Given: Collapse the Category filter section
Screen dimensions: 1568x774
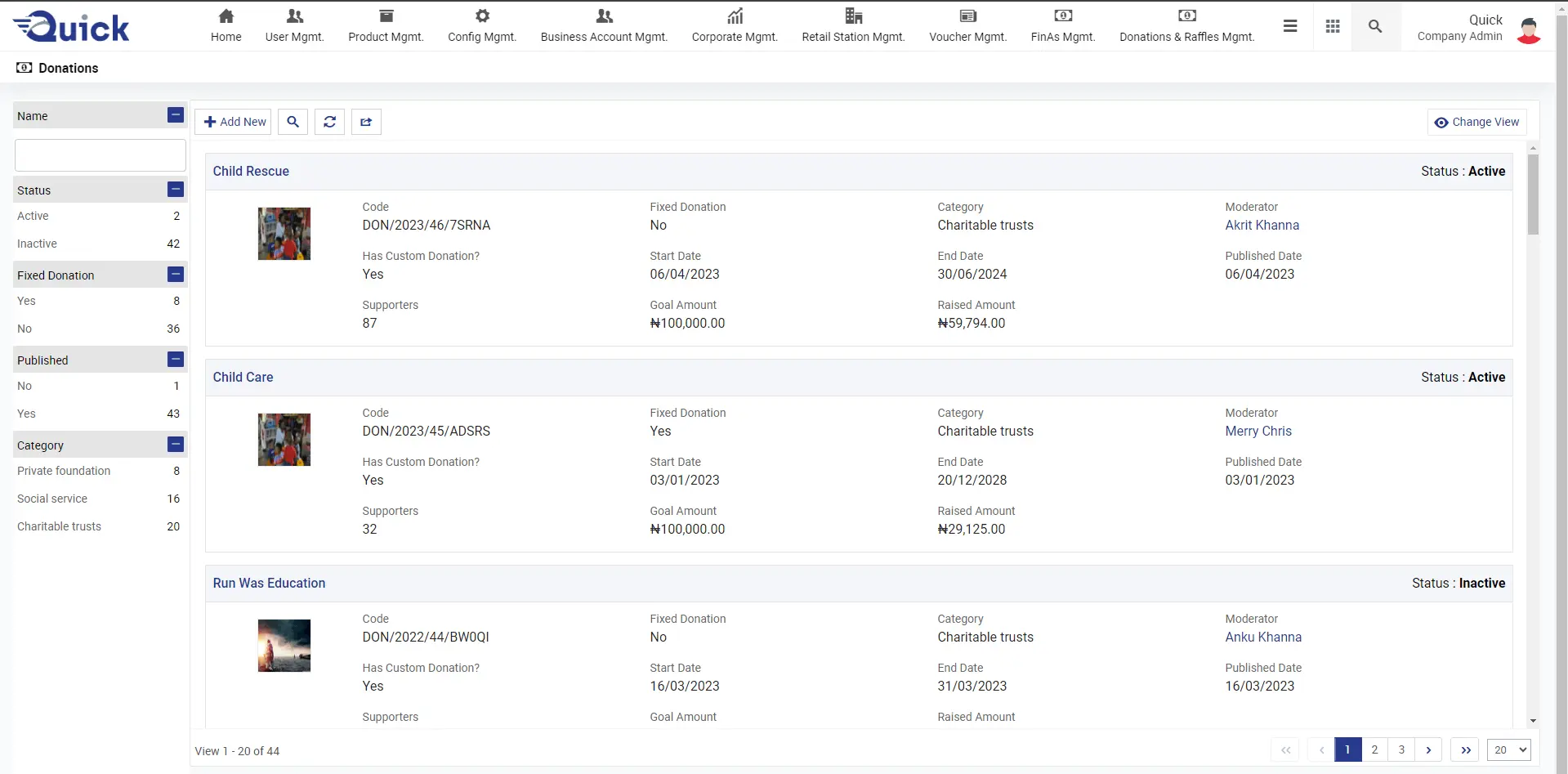Looking at the screenshot, I should point(176,445).
